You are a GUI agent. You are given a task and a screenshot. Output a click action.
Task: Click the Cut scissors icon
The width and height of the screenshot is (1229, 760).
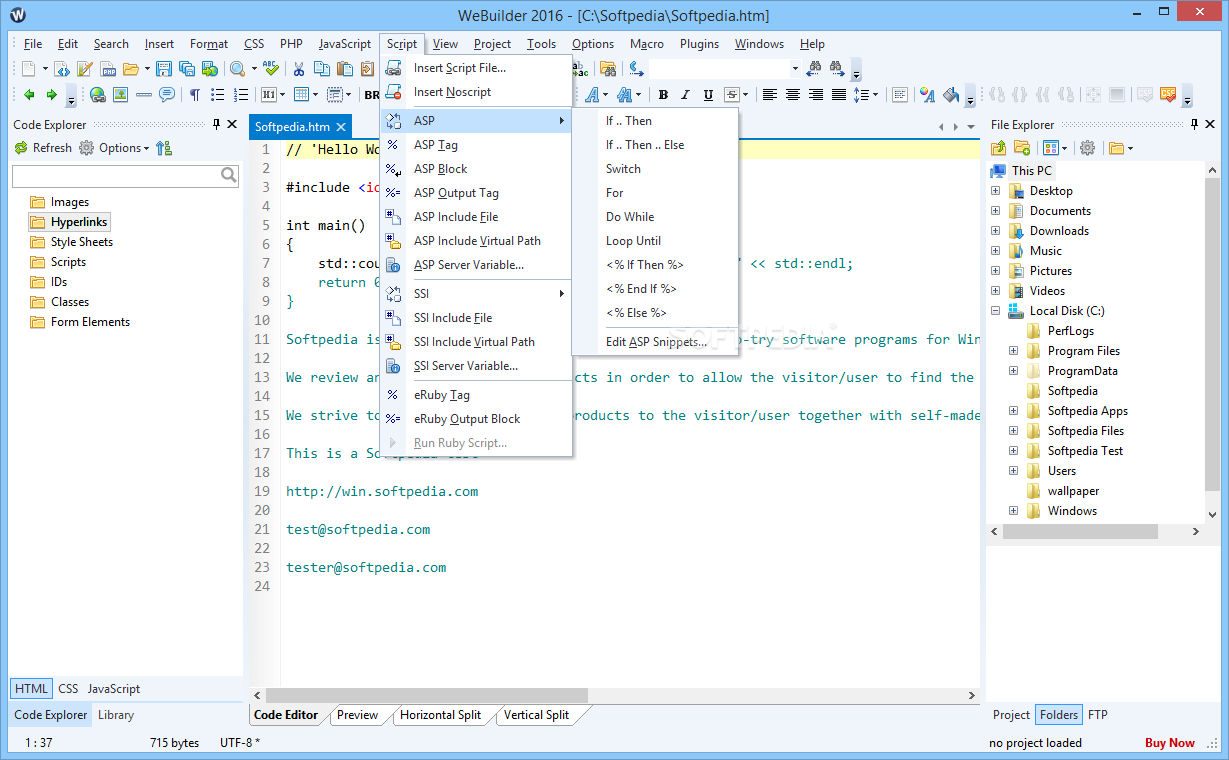tap(298, 69)
